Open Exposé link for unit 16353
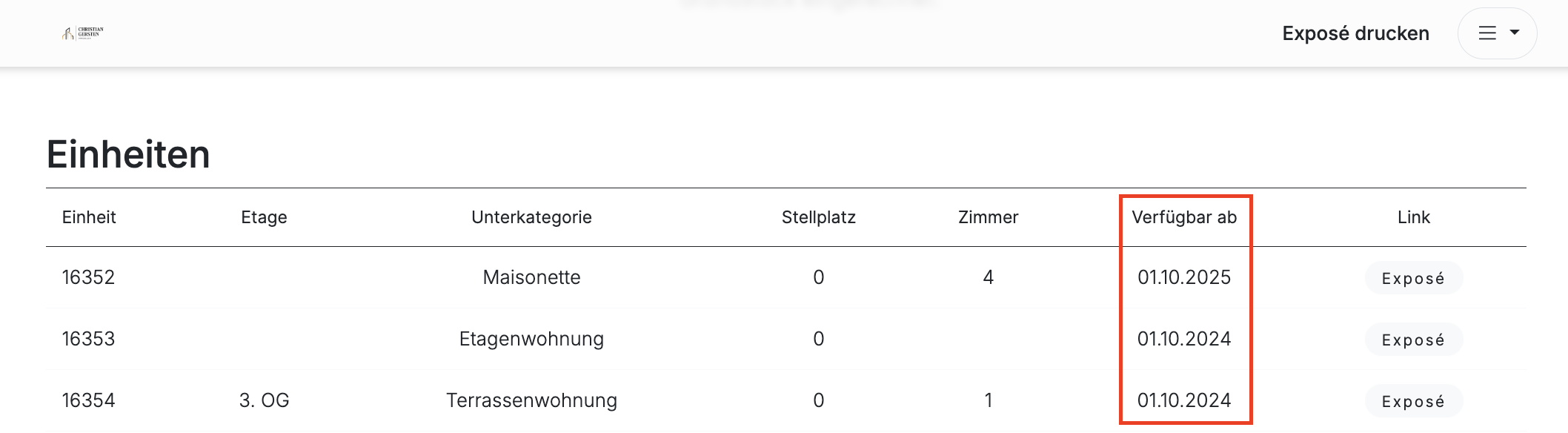 coord(1413,340)
